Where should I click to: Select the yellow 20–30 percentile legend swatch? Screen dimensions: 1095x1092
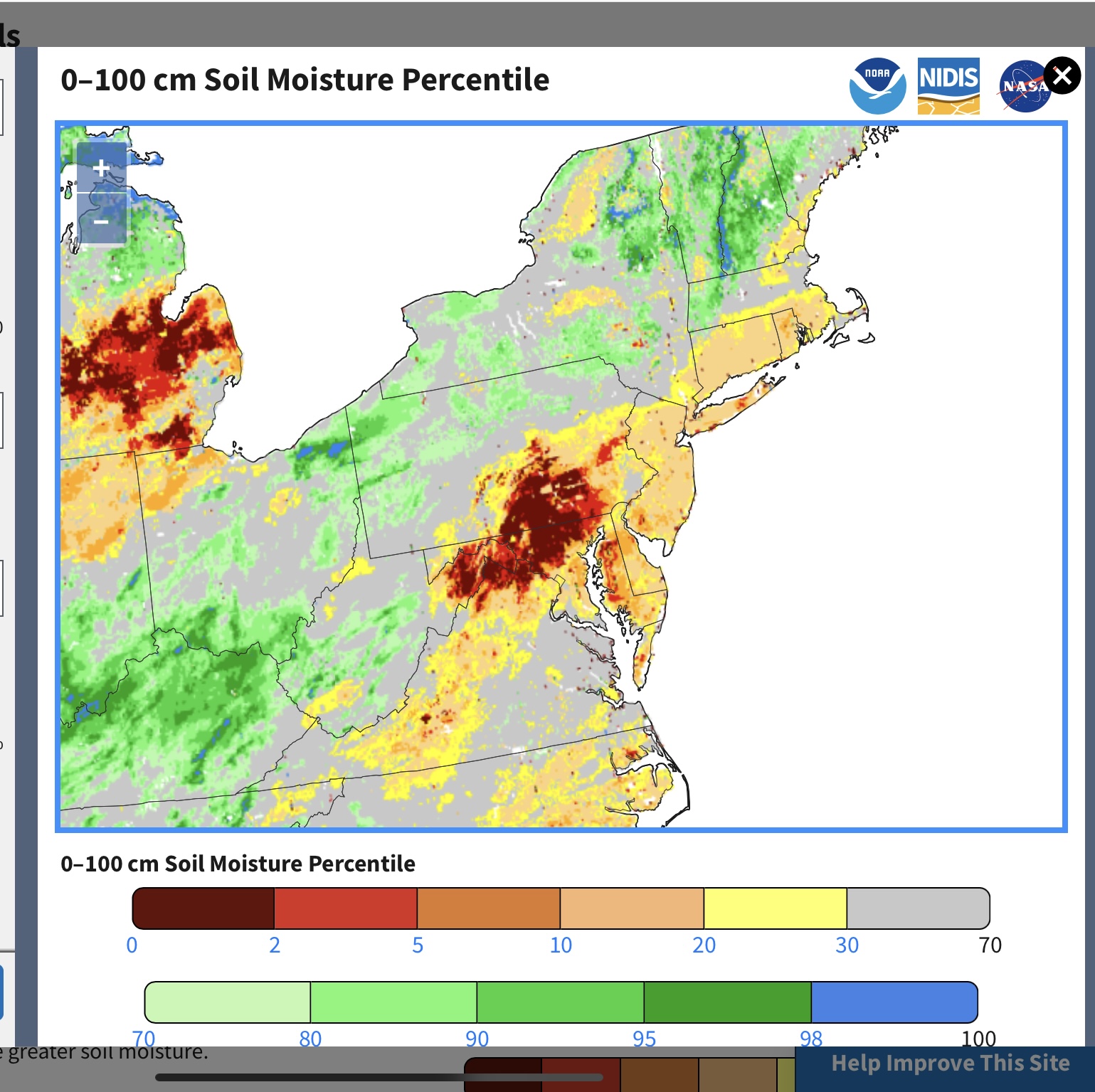(776, 908)
